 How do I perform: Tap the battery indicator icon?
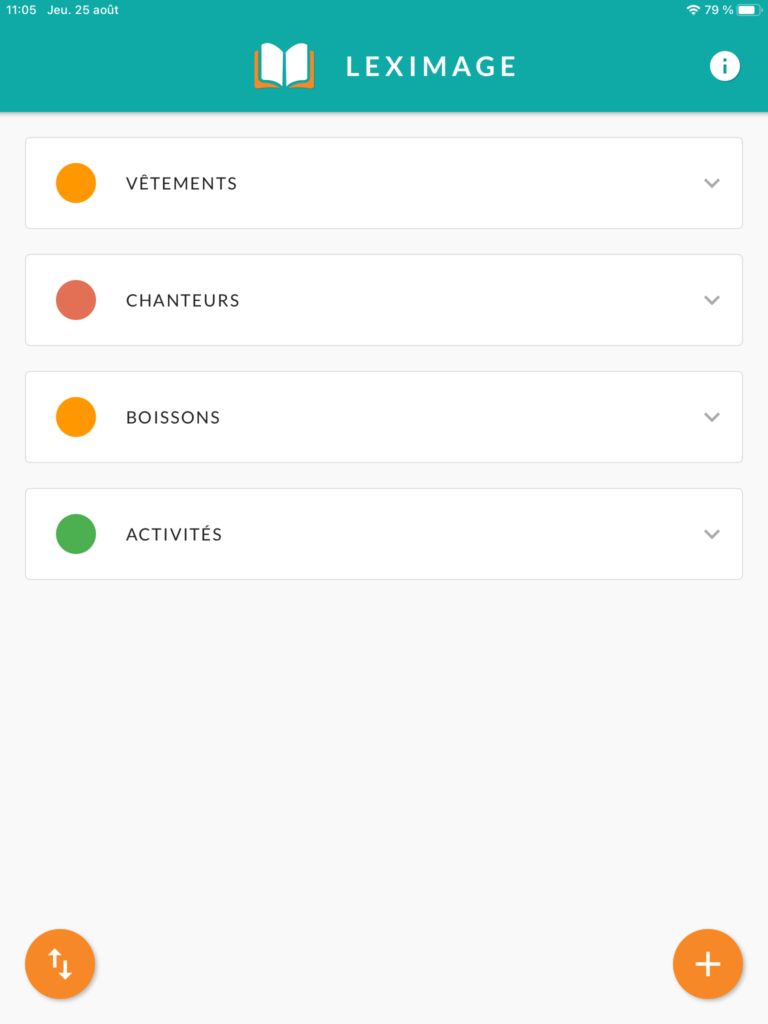(749, 10)
